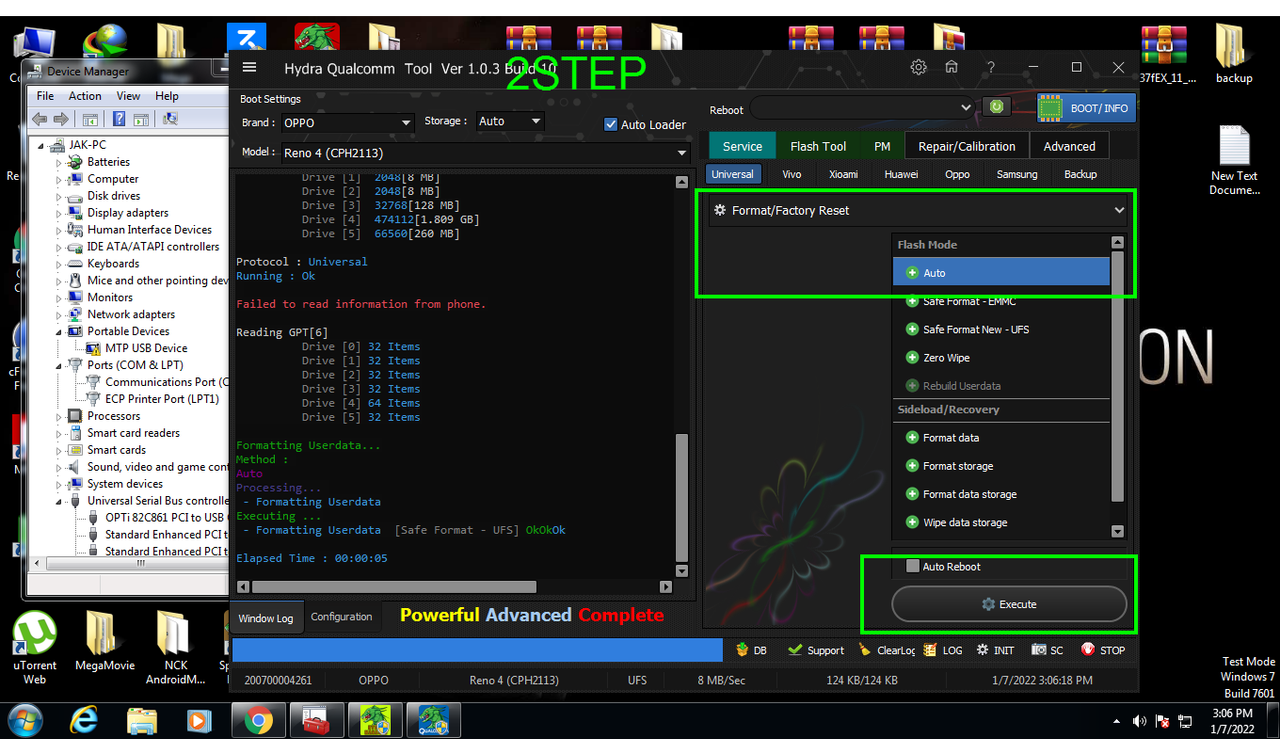Open Hydra settings gear icon
Screen dimensions: 1280x739
(x=918, y=68)
